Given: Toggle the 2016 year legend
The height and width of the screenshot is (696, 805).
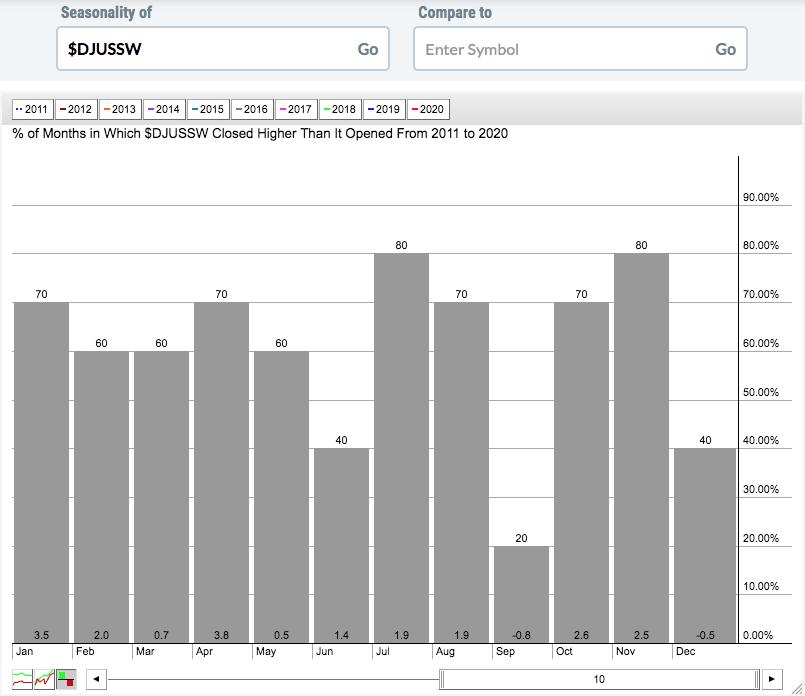Looking at the screenshot, I should pos(251,109).
